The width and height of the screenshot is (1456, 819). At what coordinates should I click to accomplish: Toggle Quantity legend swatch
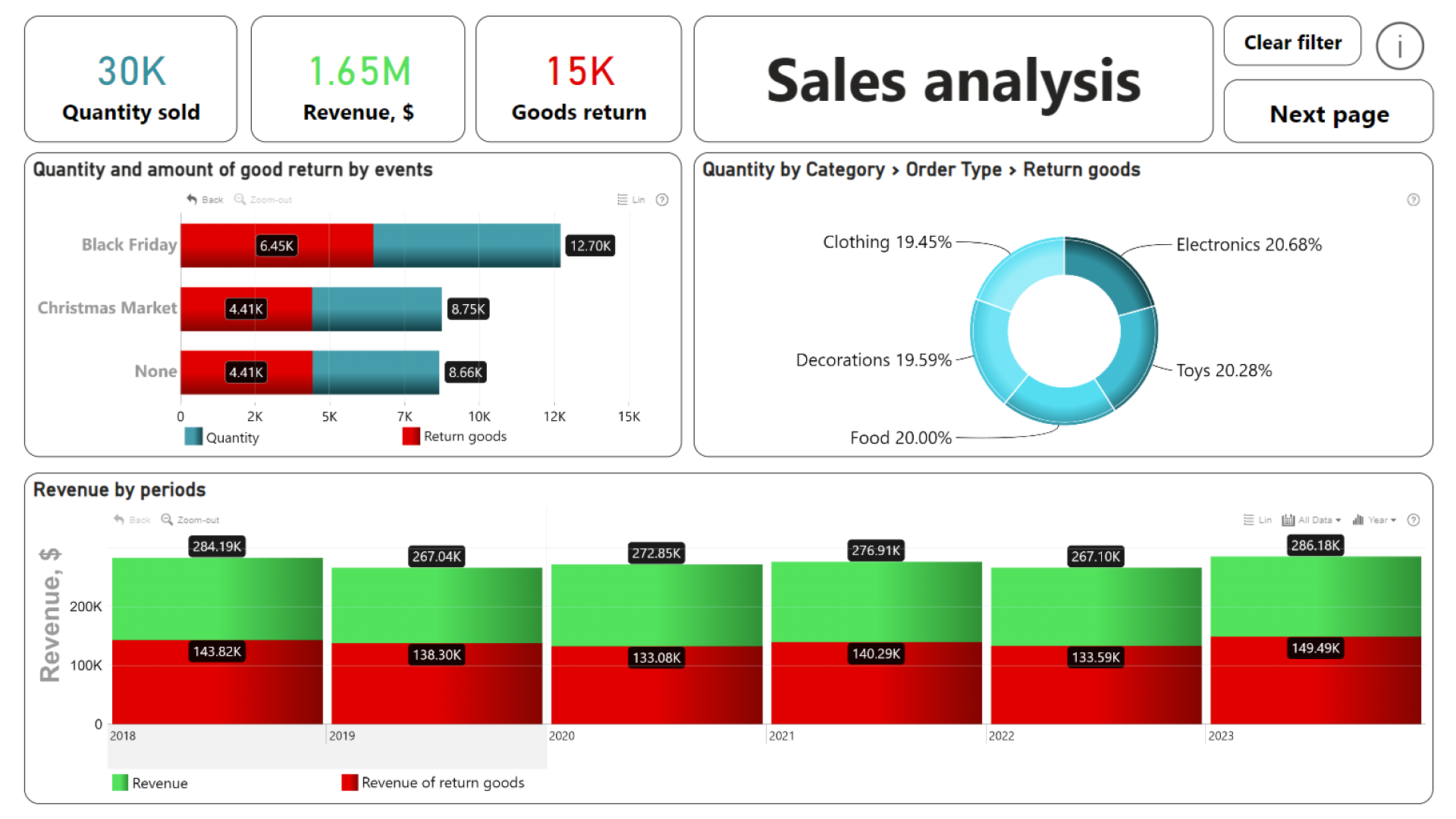coord(193,437)
